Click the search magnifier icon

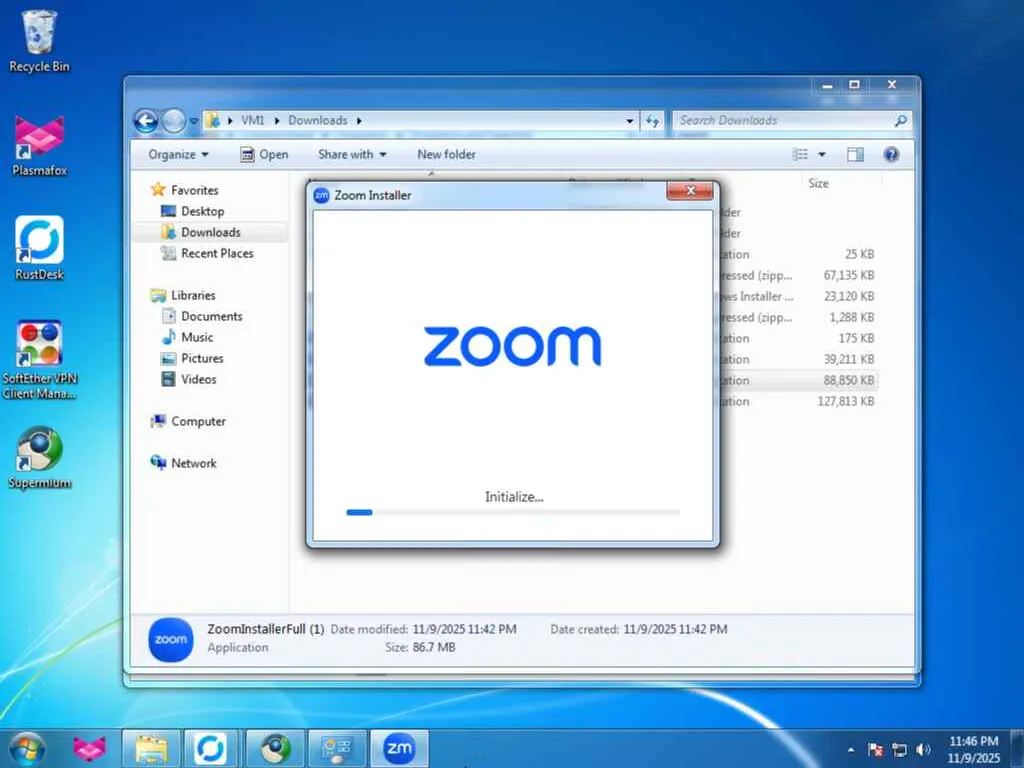point(901,120)
